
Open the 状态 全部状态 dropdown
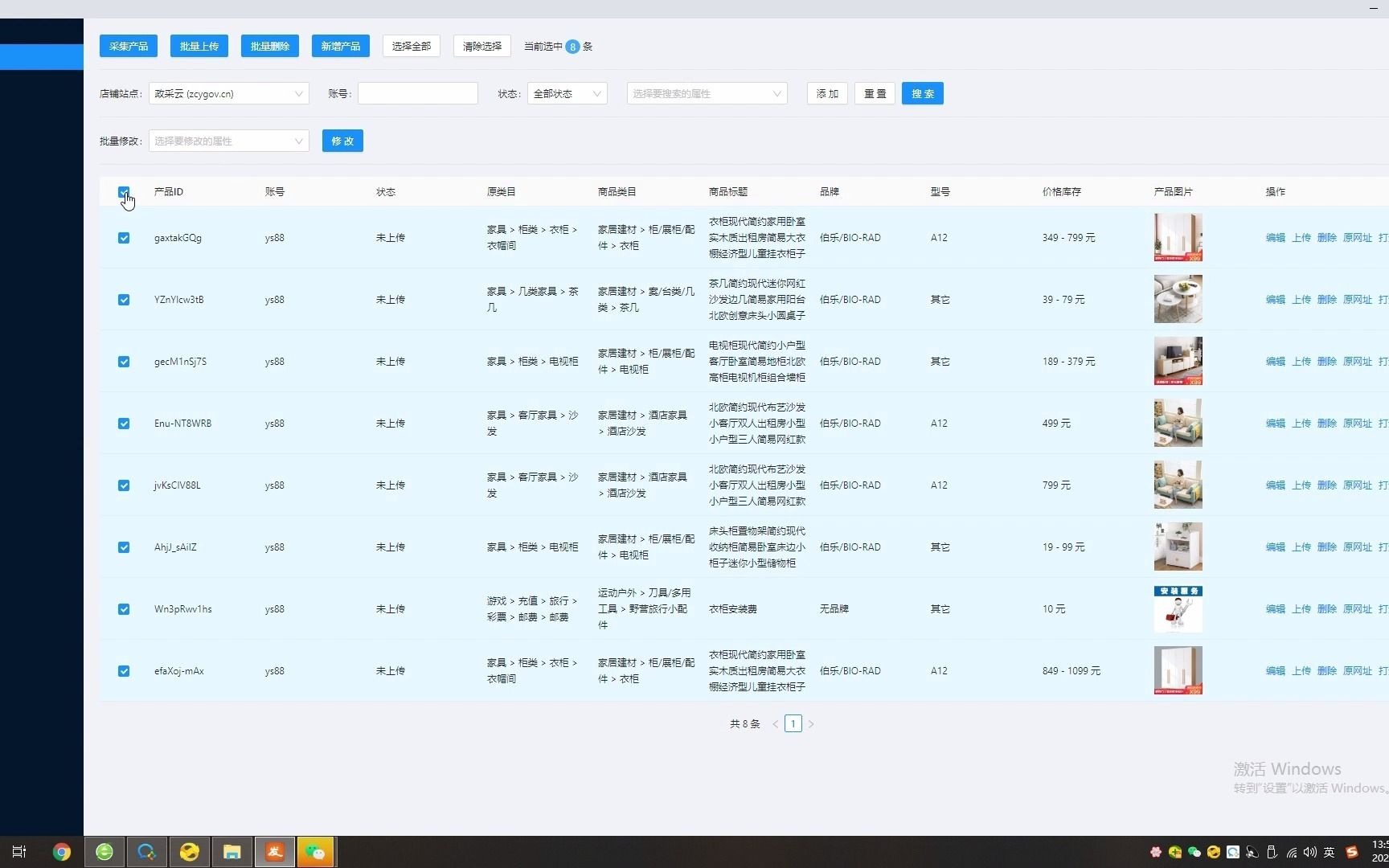pos(567,94)
